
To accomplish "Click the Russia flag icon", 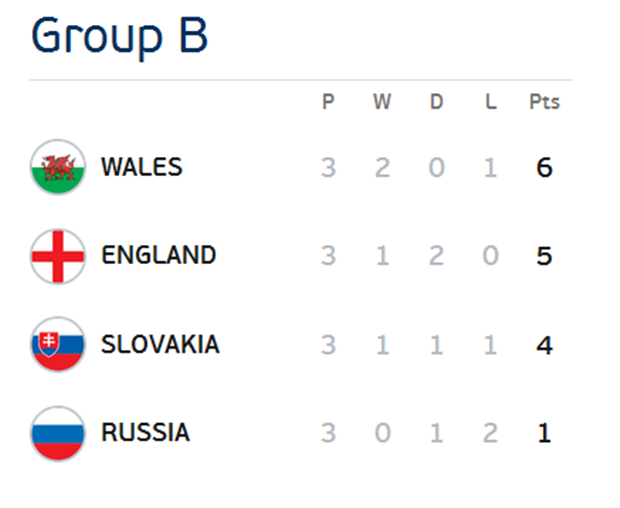I will pyautogui.click(x=58, y=433).
